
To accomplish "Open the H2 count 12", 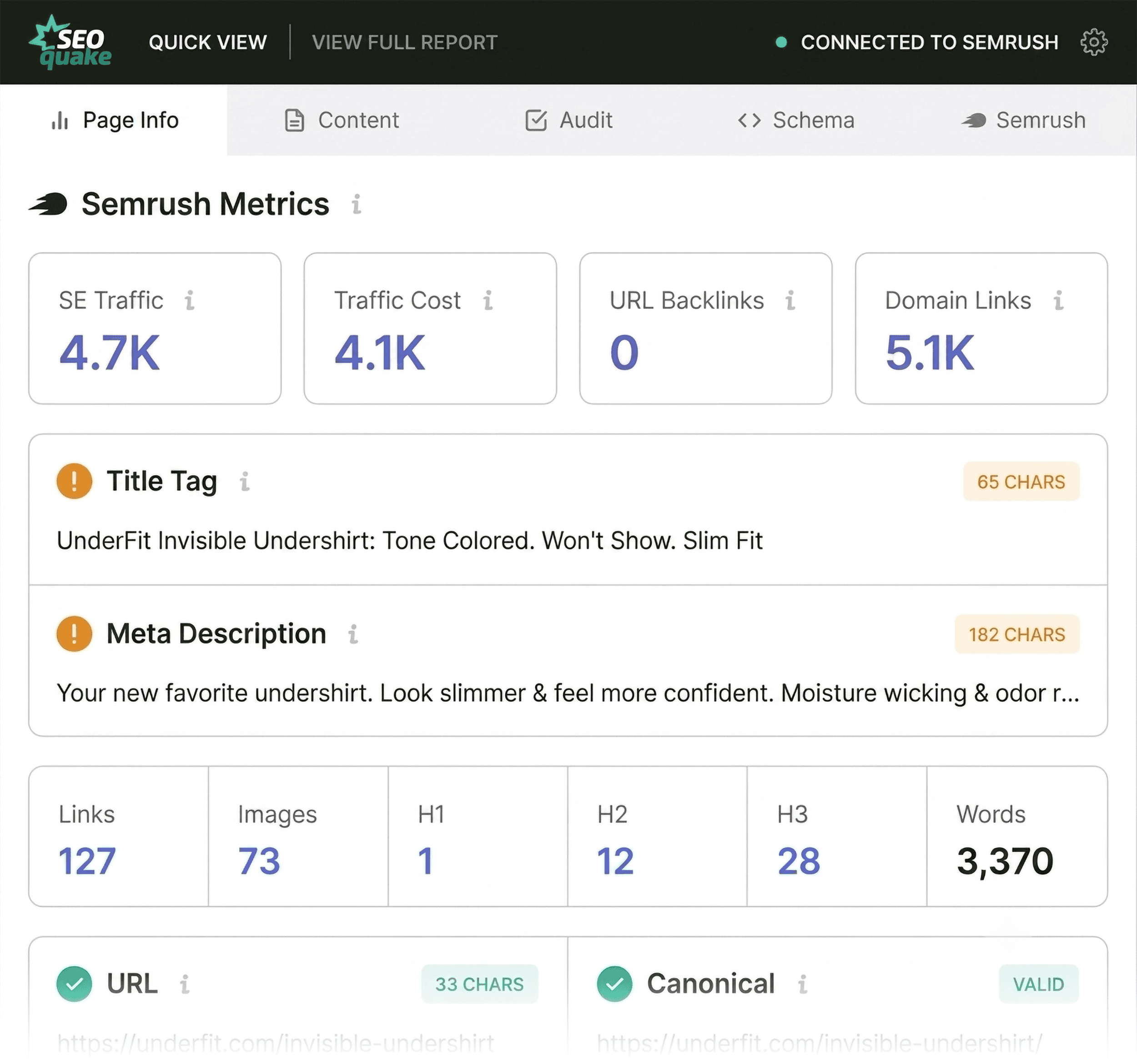I will click(x=615, y=861).
